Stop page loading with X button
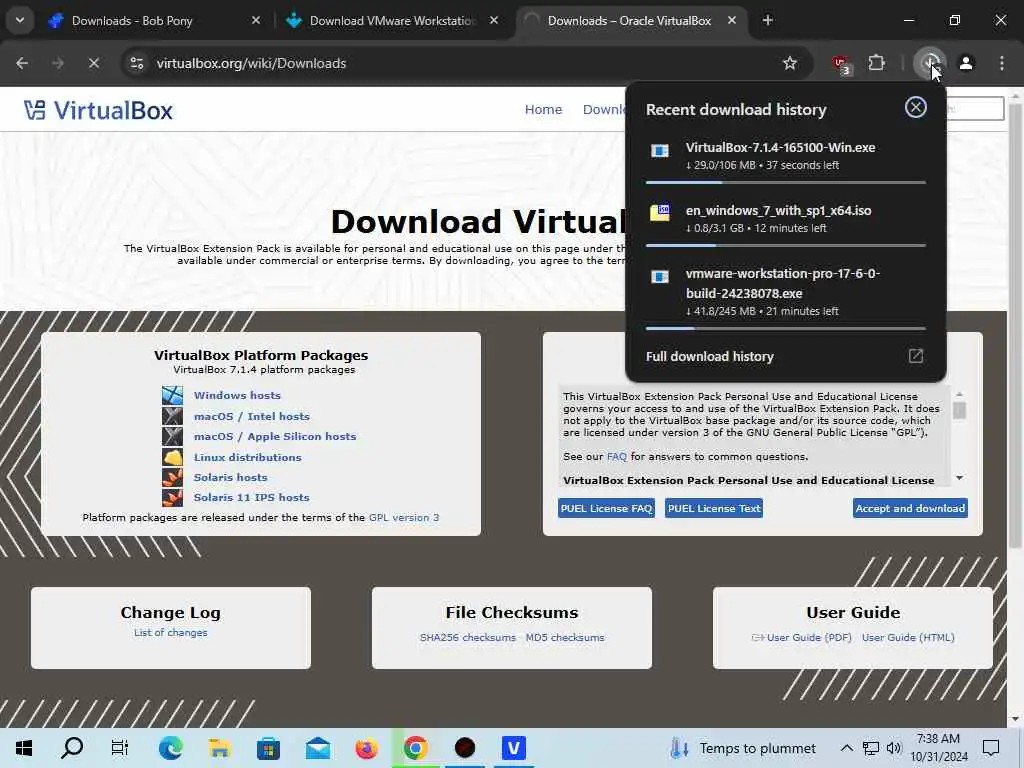Image resolution: width=1024 pixels, height=768 pixels. click(93, 63)
